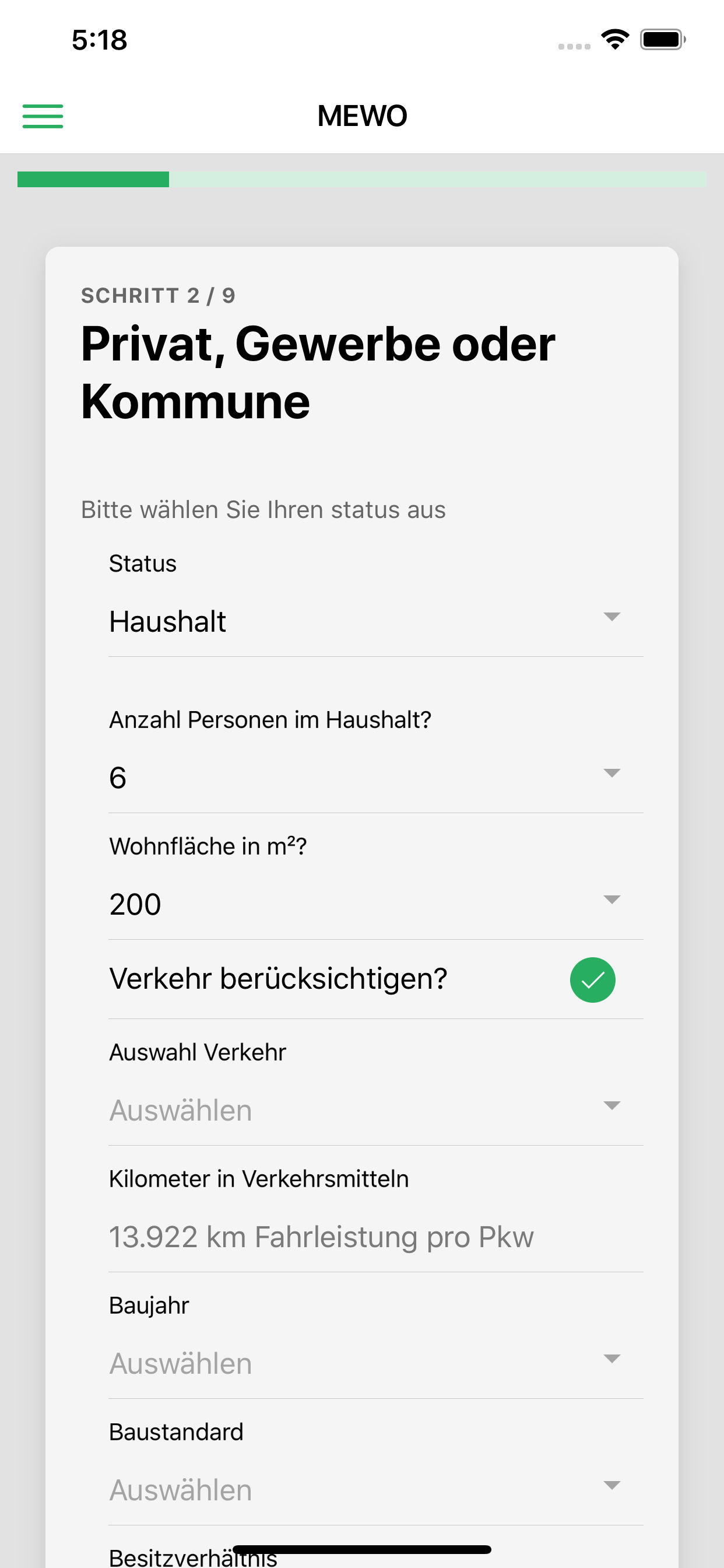The width and height of the screenshot is (724, 1568).
Task: Open the hamburger menu
Action: (x=43, y=116)
